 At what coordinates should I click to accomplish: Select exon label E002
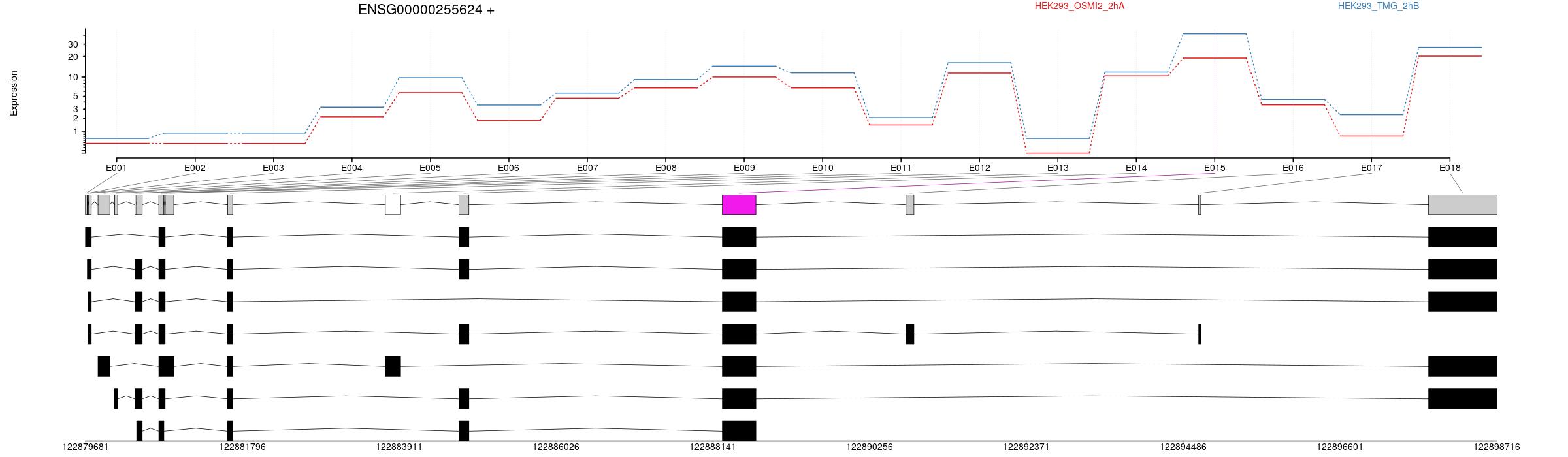click(195, 168)
